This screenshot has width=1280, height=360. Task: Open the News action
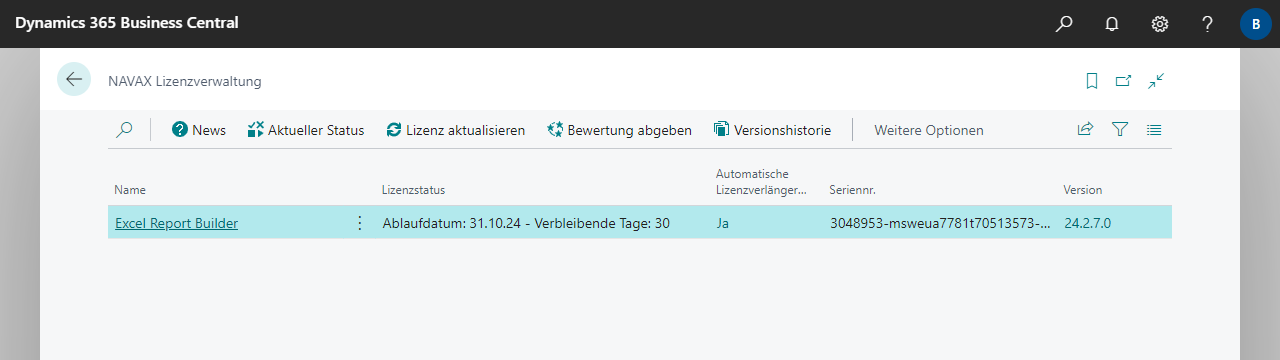point(199,130)
